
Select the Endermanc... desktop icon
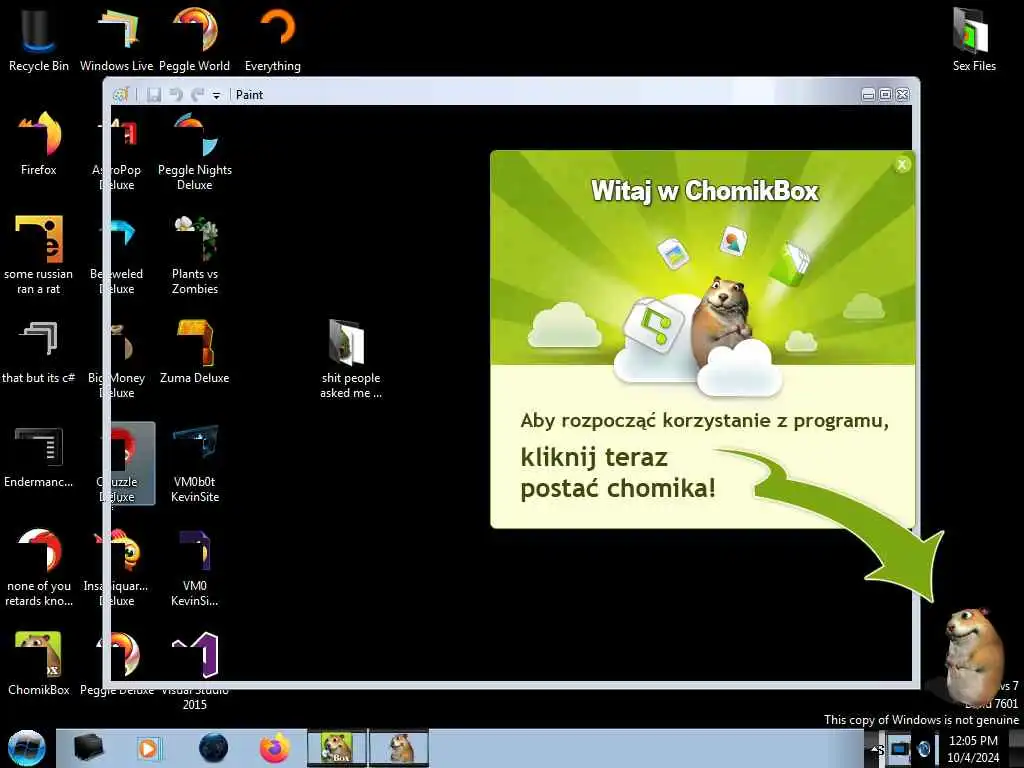[39, 456]
